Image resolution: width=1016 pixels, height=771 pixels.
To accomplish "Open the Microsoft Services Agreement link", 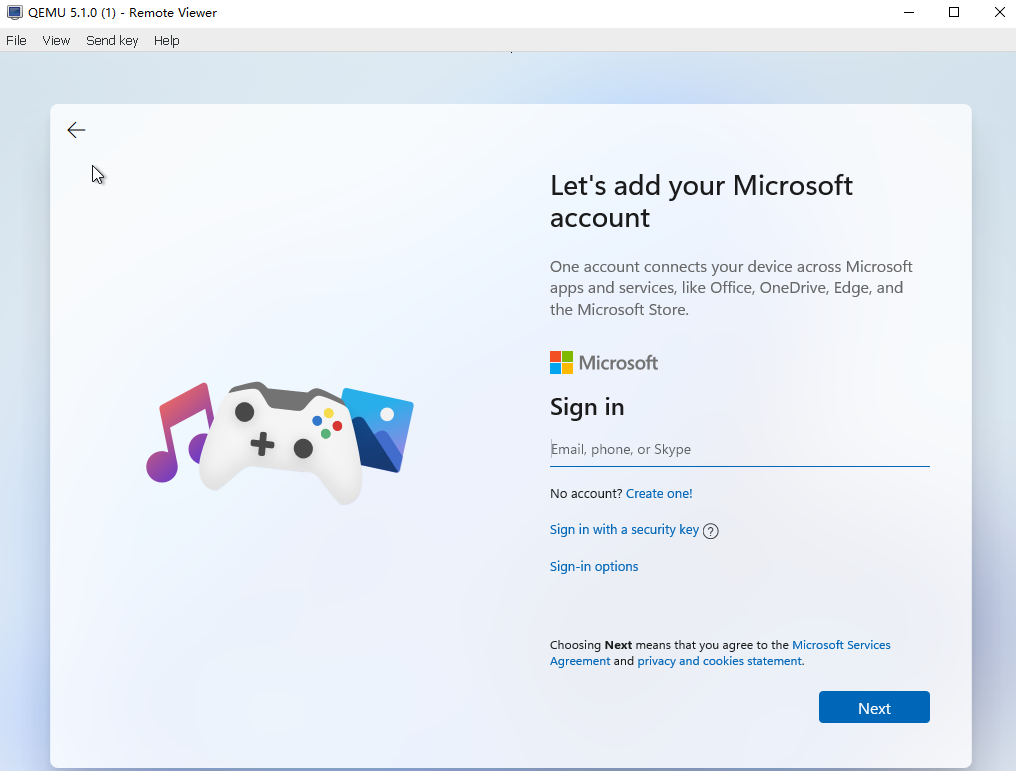I will point(840,645).
